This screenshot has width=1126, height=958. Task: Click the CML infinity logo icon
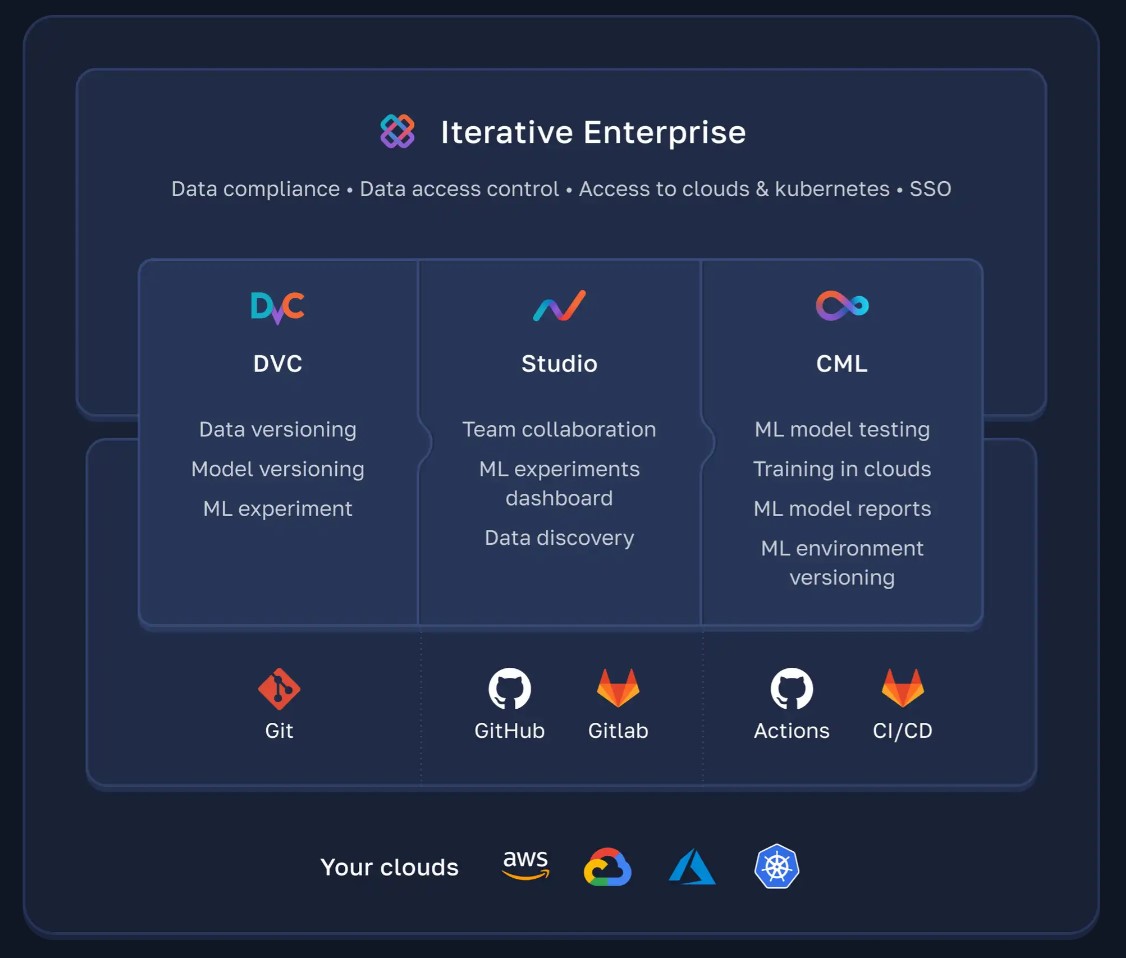click(x=842, y=306)
